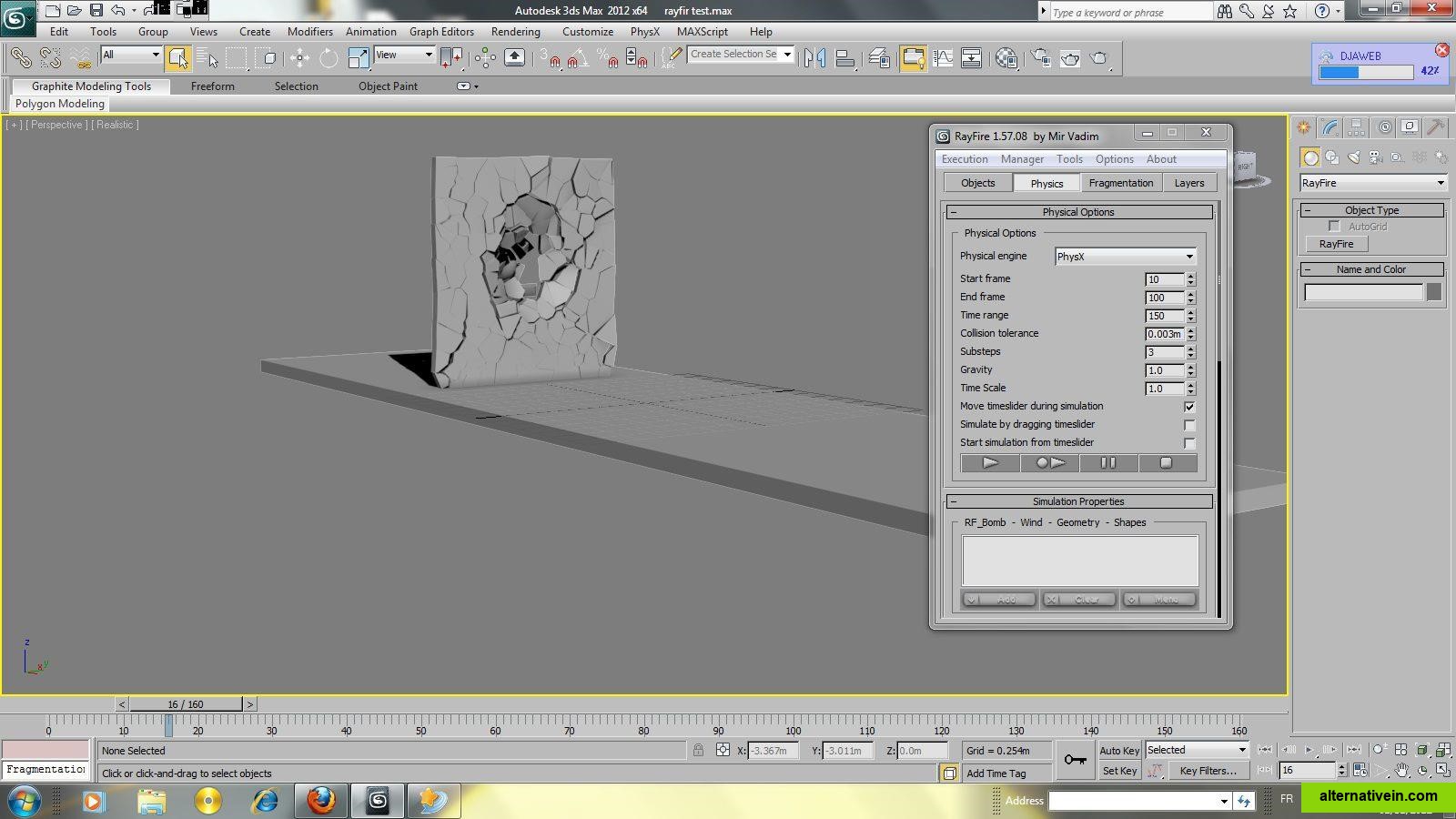This screenshot has width=1456, height=819.
Task: Switch to the Hierarchy command panel tab
Action: [1356, 127]
